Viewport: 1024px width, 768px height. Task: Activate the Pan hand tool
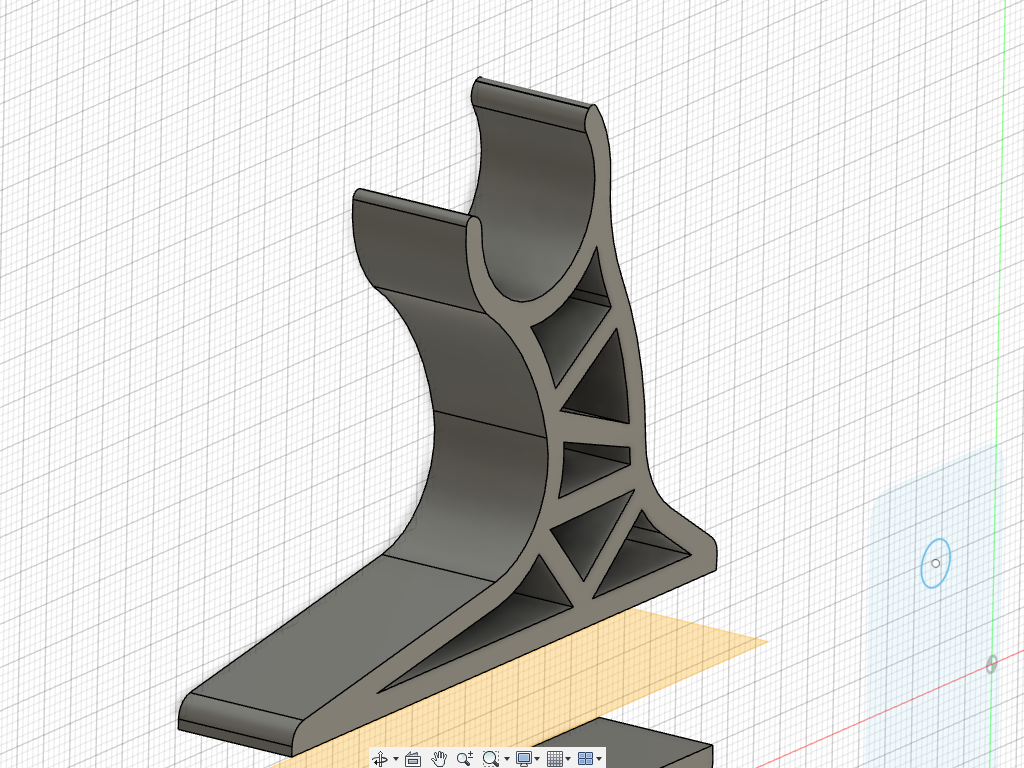click(x=439, y=758)
